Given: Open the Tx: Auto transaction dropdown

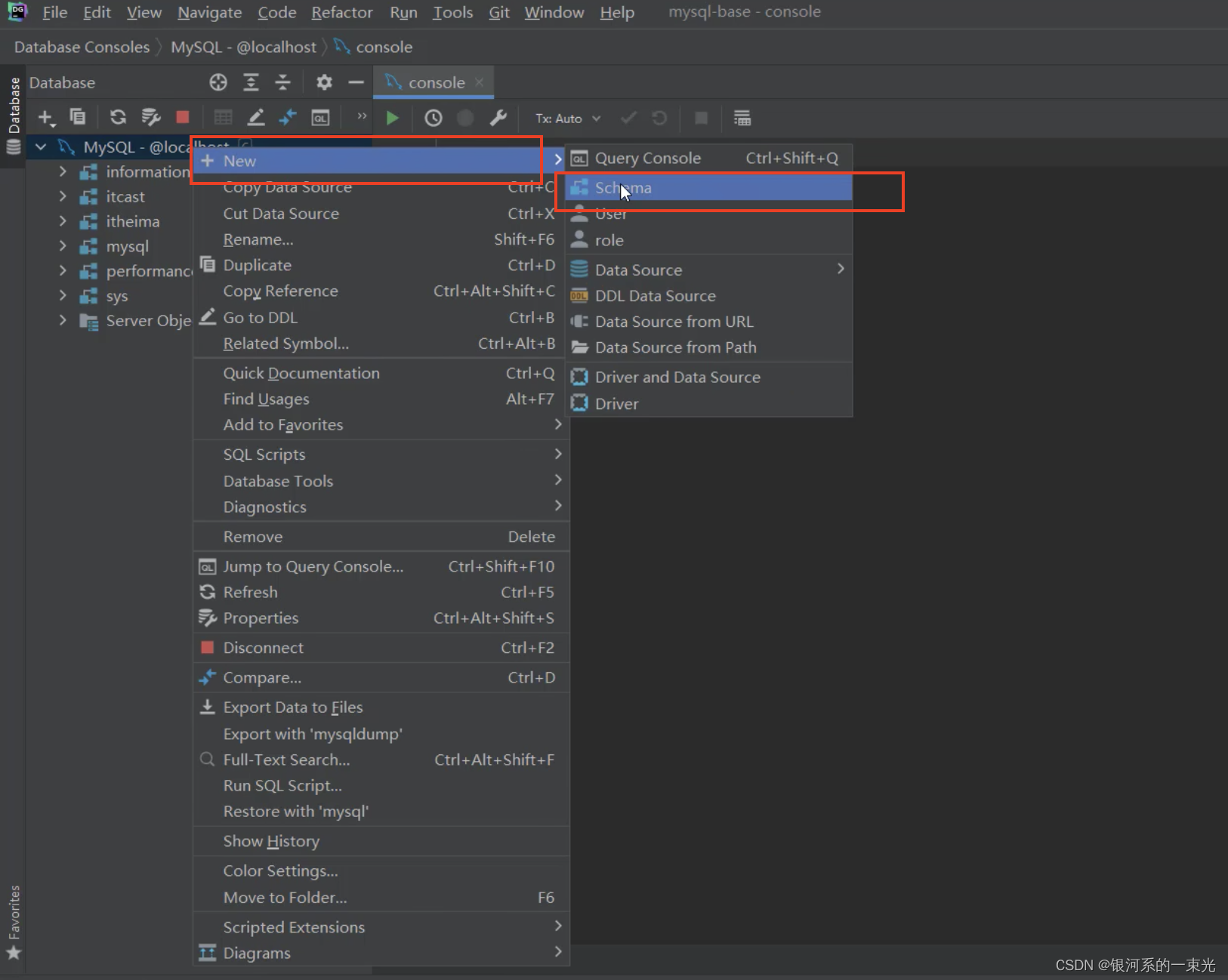Looking at the screenshot, I should point(568,119).
